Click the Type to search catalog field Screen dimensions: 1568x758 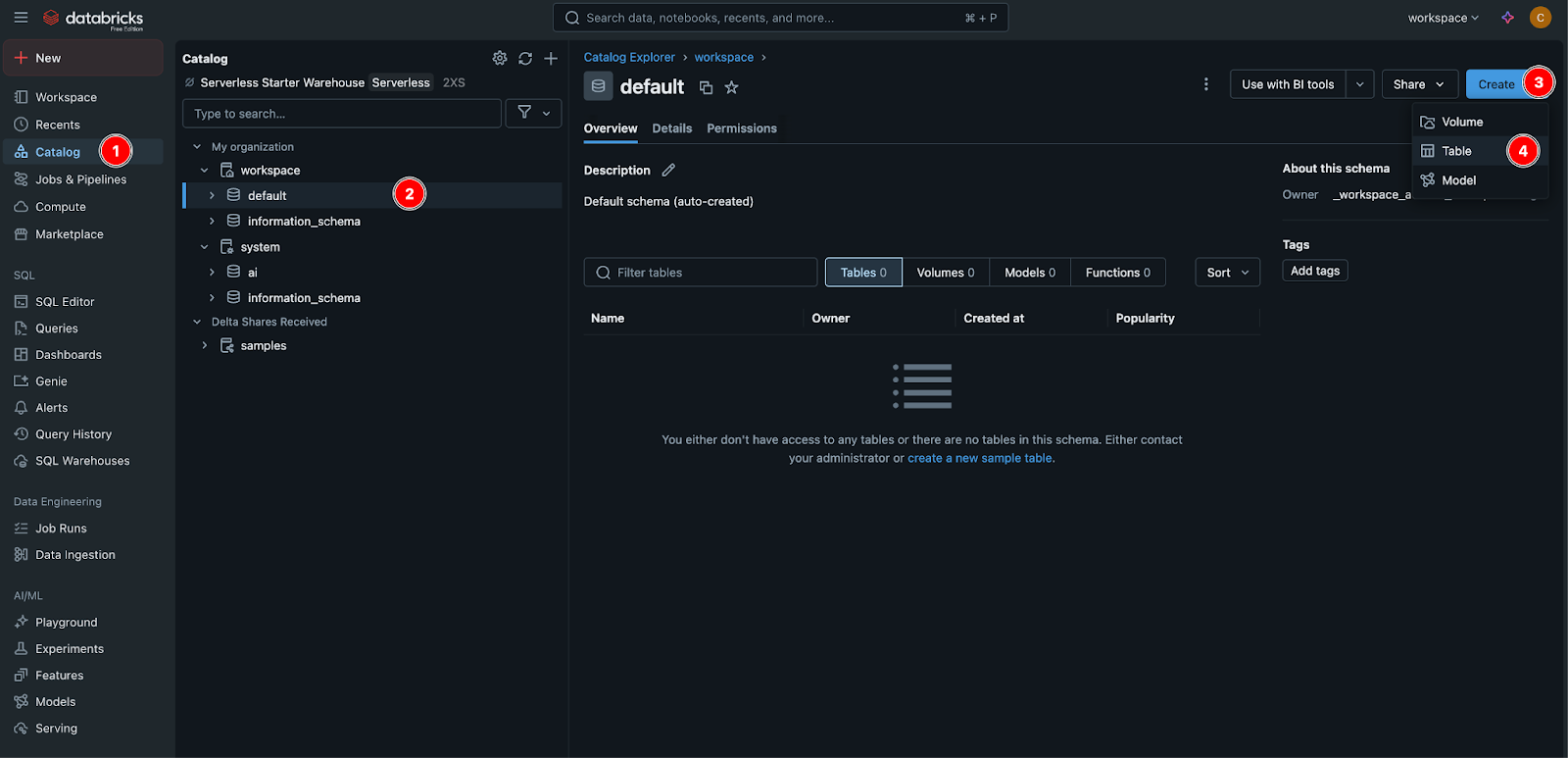342,114
